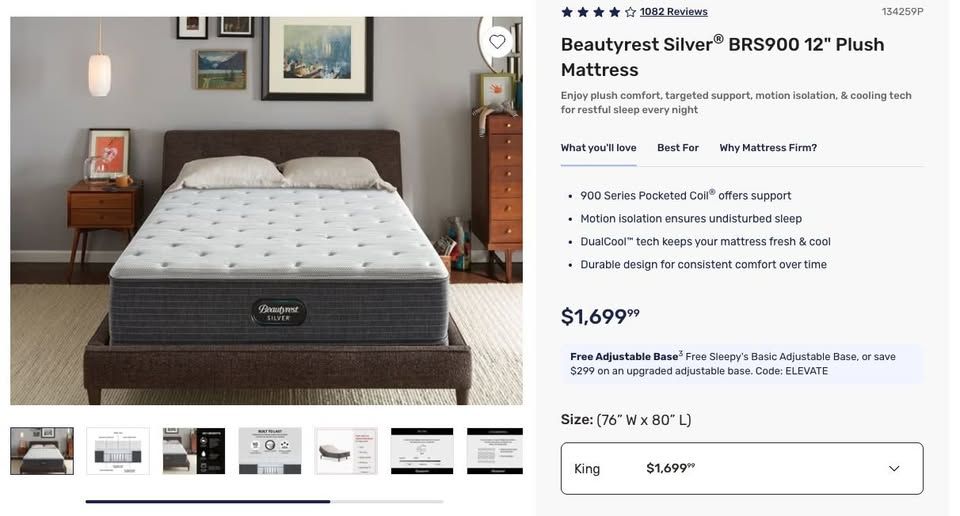Click the Beautyrest Silver product title
Screen dimensions: 960x516
point(722,57)
